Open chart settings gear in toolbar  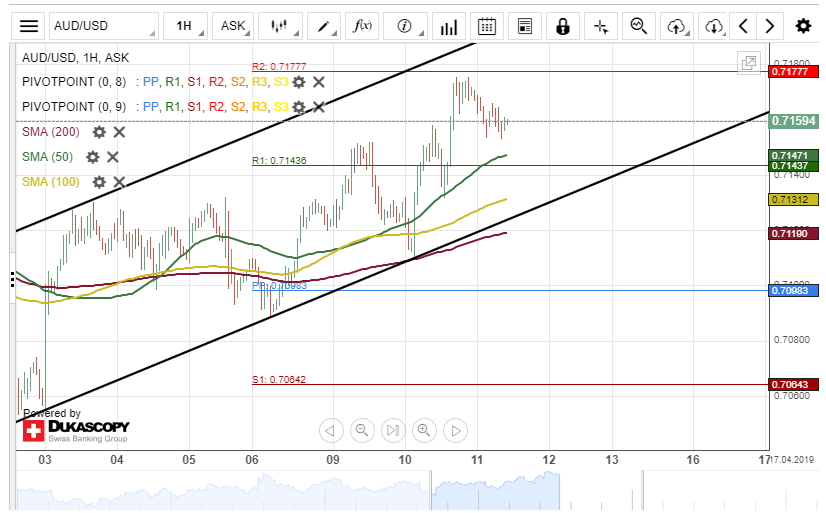[x=803, y=26]
